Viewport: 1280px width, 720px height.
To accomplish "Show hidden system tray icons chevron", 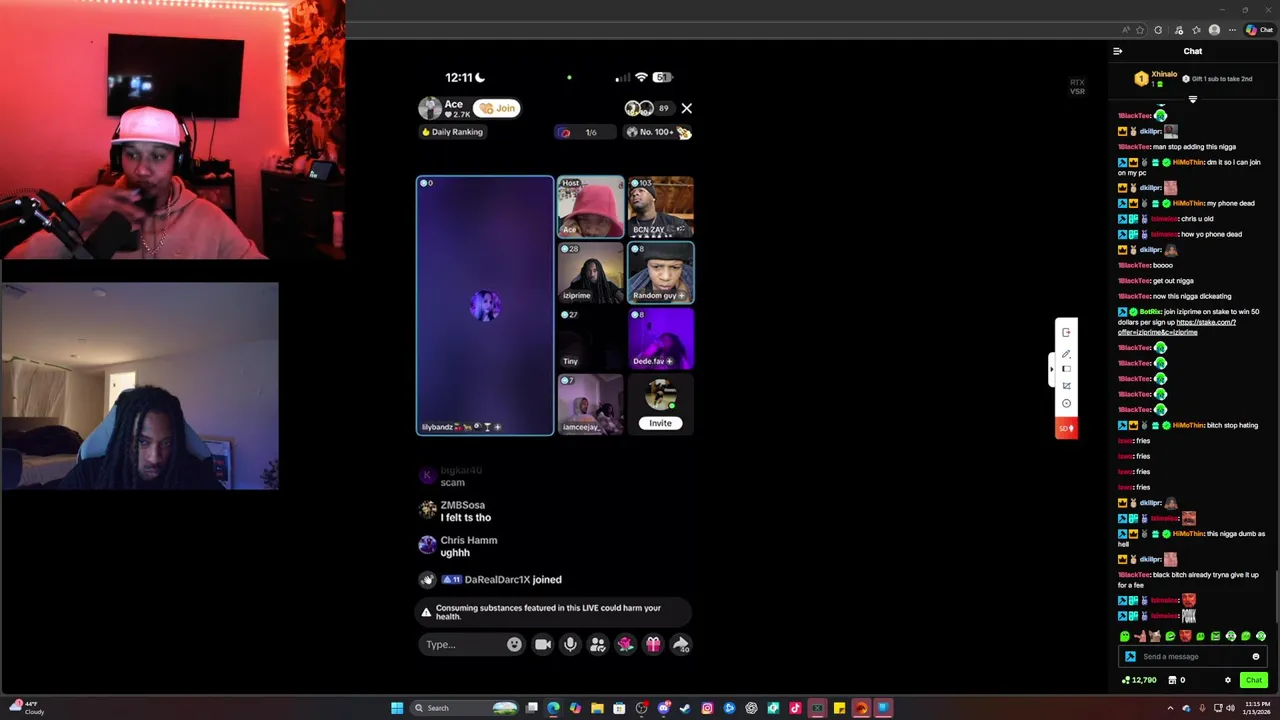I will pos(1170,708).
